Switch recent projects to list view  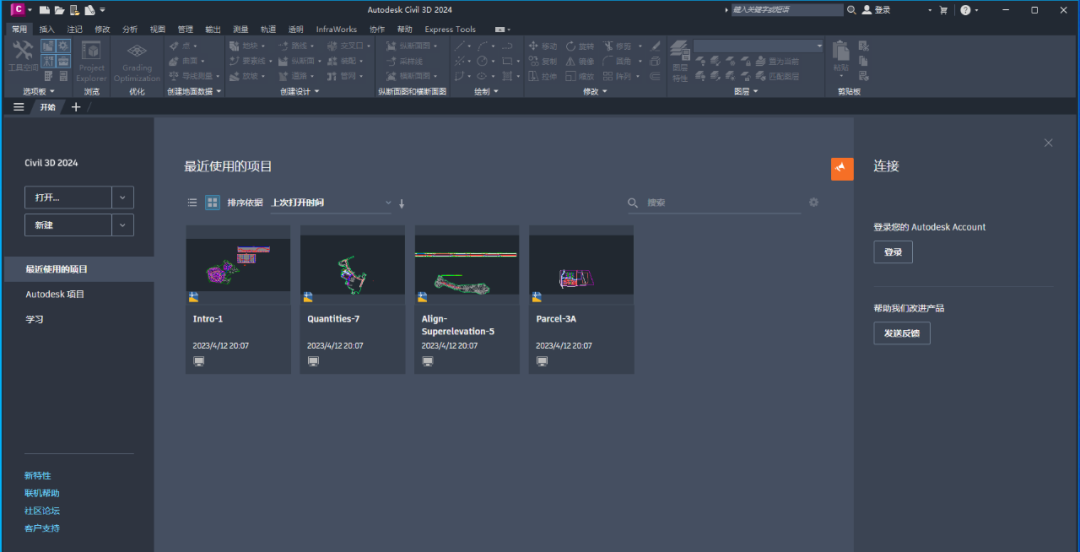coord(192,203)
